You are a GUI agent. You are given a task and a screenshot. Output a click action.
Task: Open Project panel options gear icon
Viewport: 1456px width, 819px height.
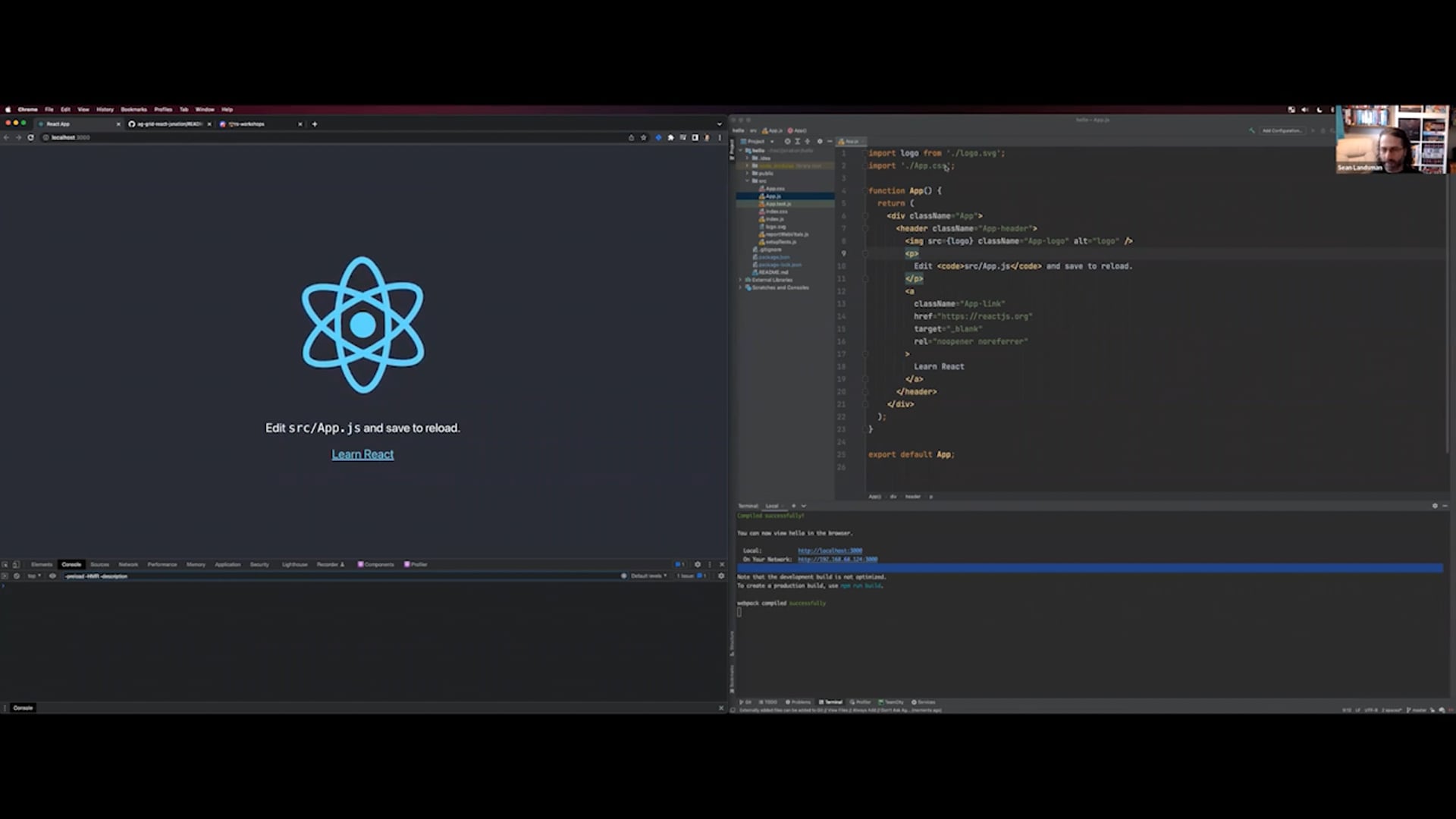[819, 141]
